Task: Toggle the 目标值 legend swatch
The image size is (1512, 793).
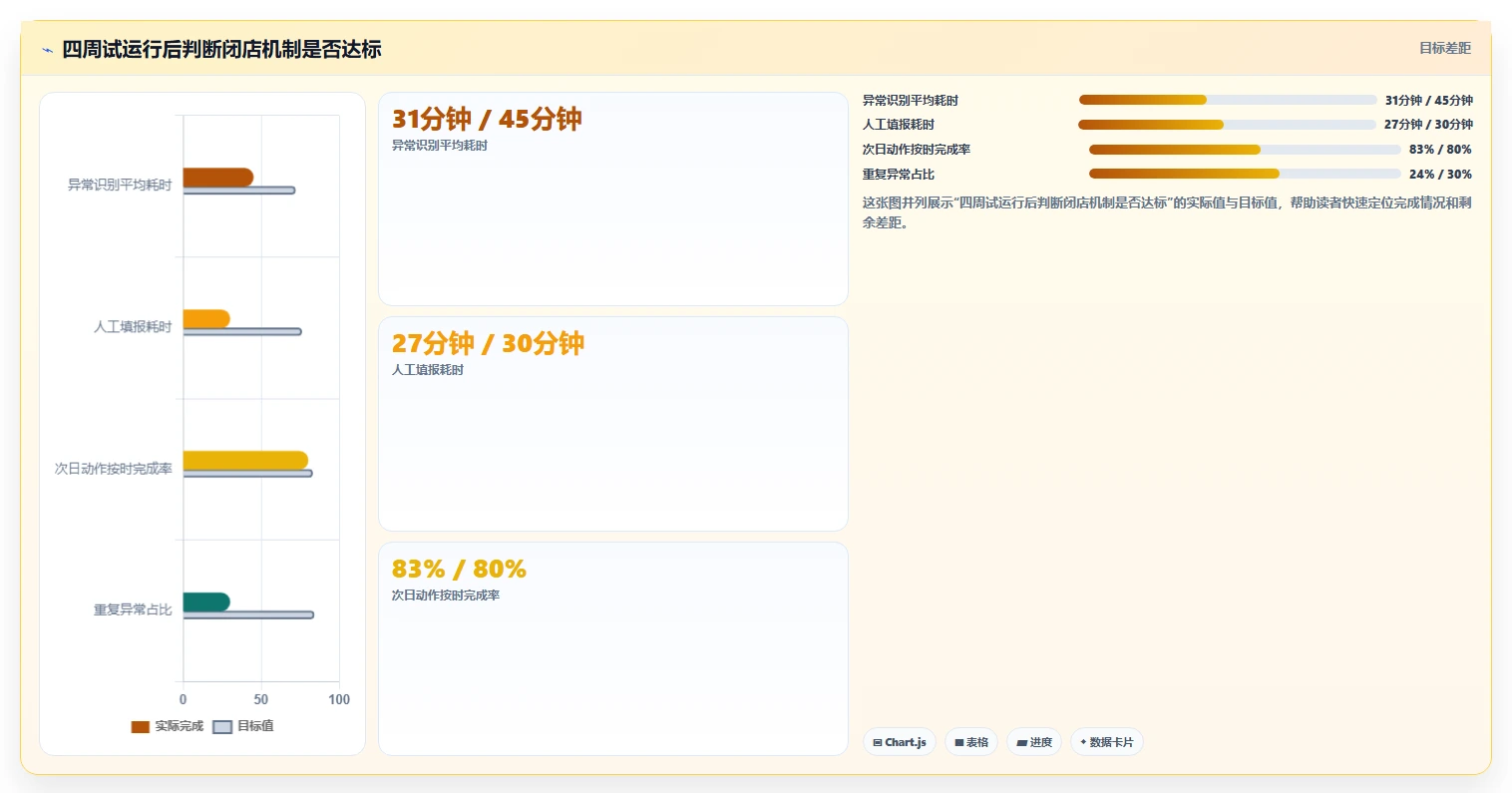Action: pos(222,726)
